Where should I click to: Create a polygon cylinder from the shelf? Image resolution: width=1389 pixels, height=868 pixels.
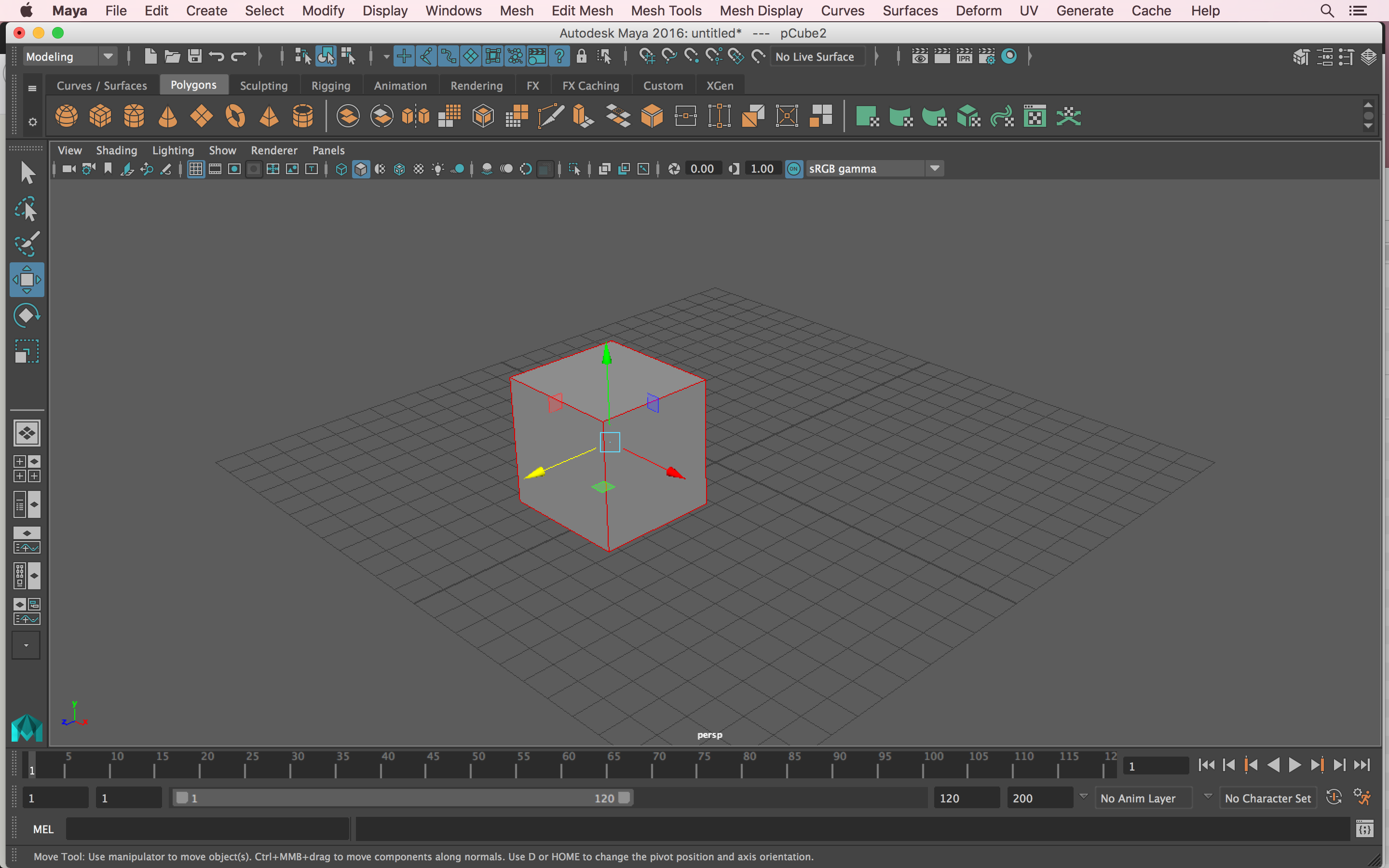tap(134, 117)
